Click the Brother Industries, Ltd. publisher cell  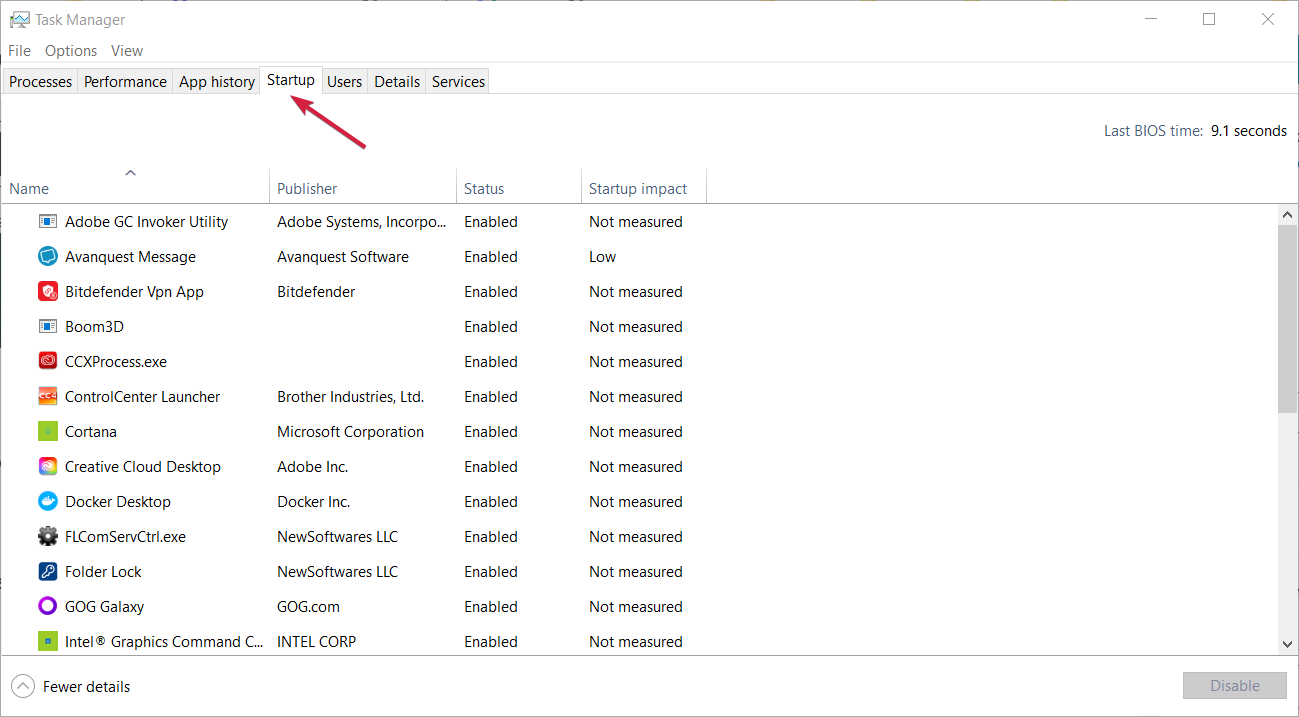351,397
